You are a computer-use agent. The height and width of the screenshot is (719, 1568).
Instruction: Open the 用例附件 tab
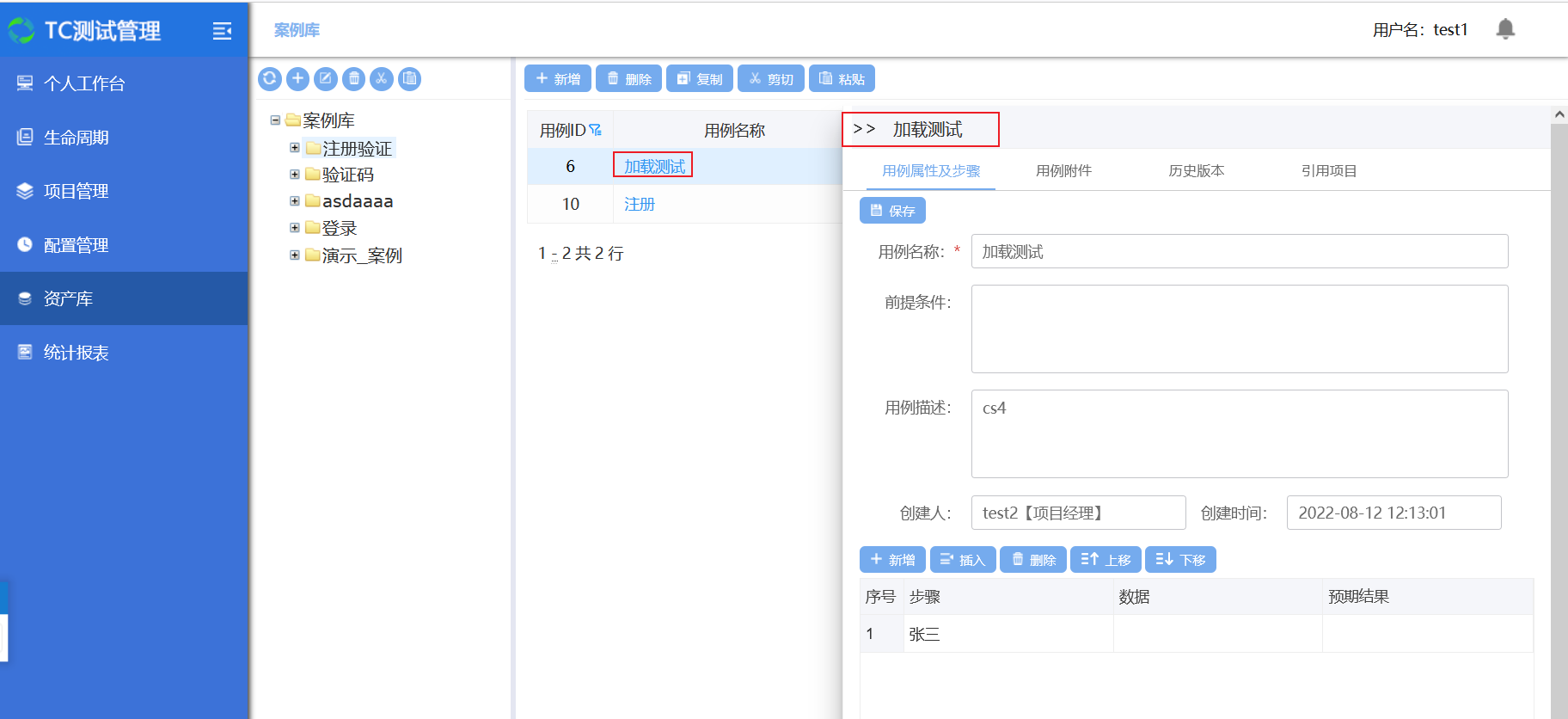(x=1063, y=171)
